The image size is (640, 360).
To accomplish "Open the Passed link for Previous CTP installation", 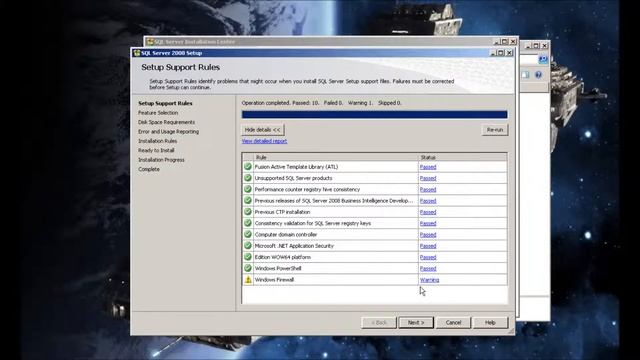I will click(x=428, y=212).
